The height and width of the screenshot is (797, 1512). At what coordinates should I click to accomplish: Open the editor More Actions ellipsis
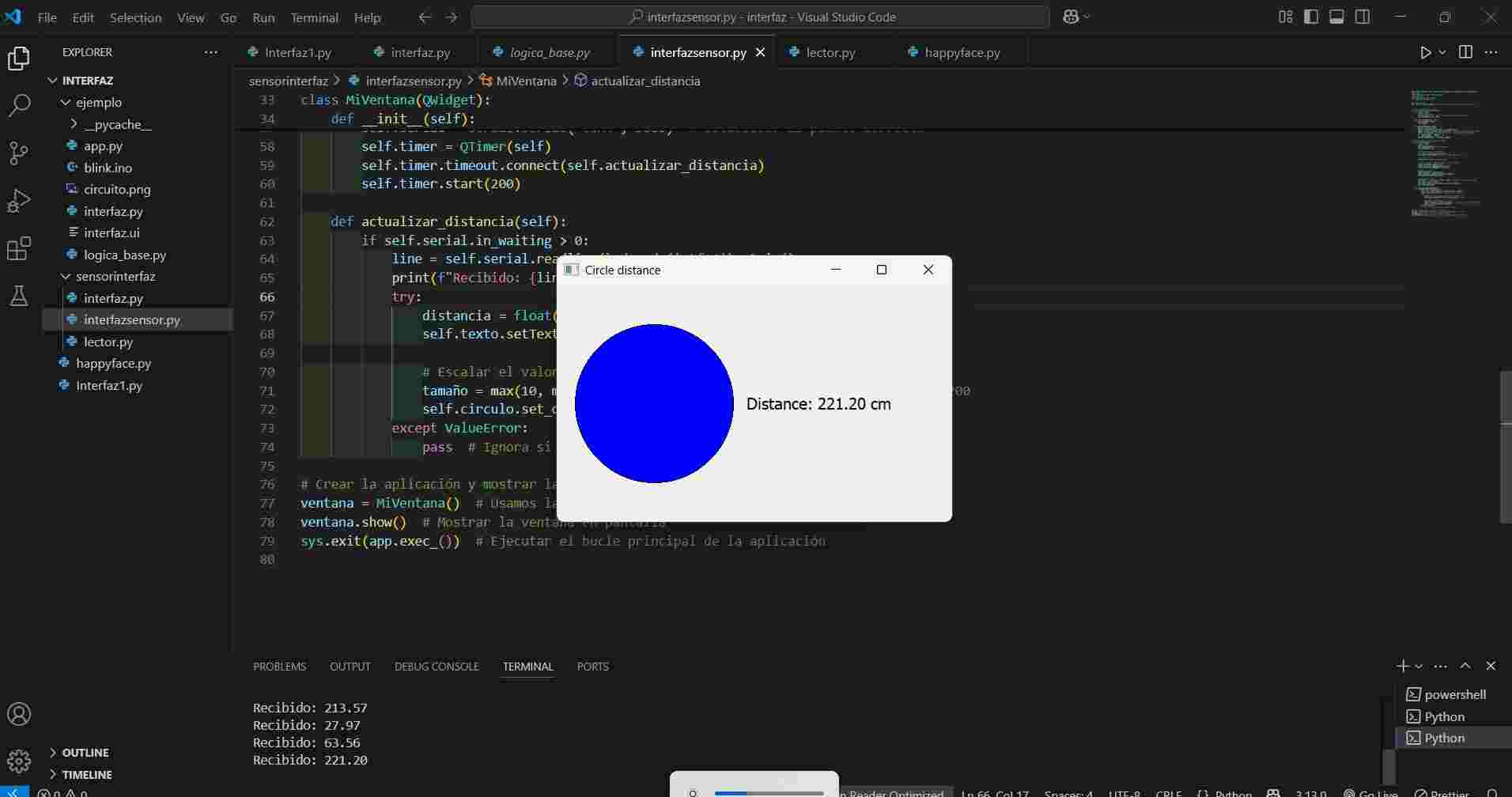click(x=1491, y=52)
